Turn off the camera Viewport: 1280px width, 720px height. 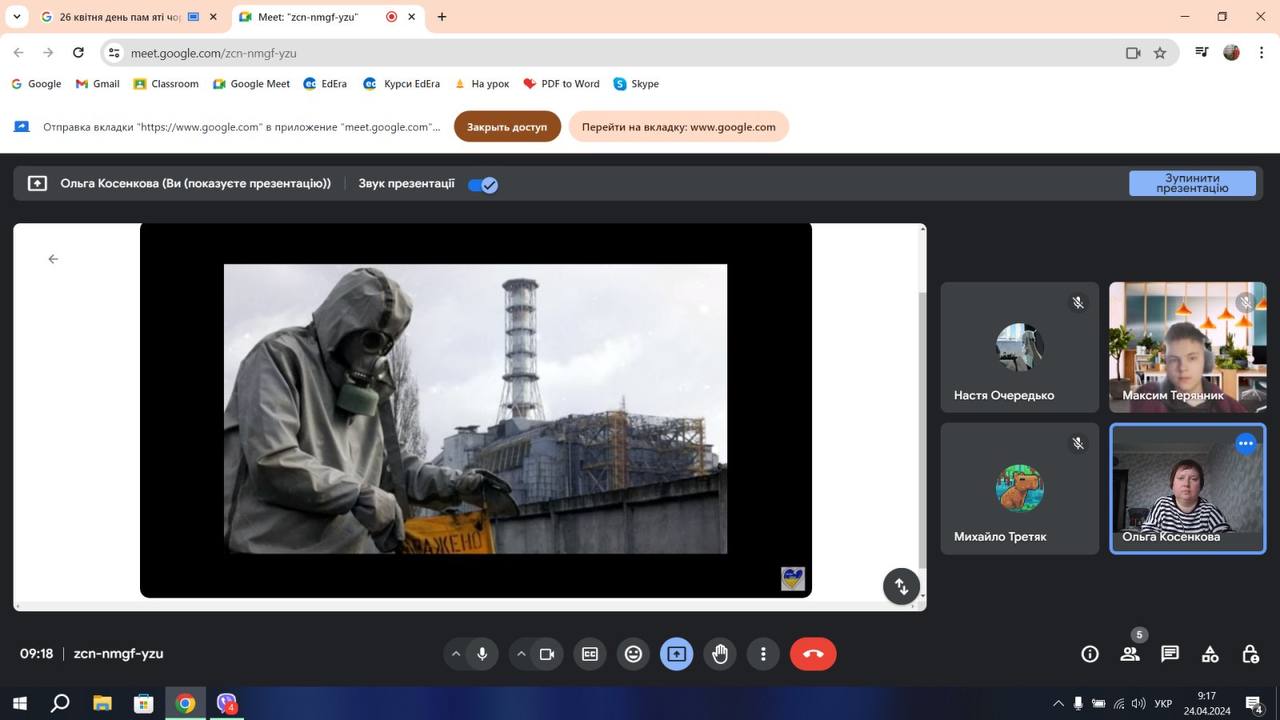[547, 654]
